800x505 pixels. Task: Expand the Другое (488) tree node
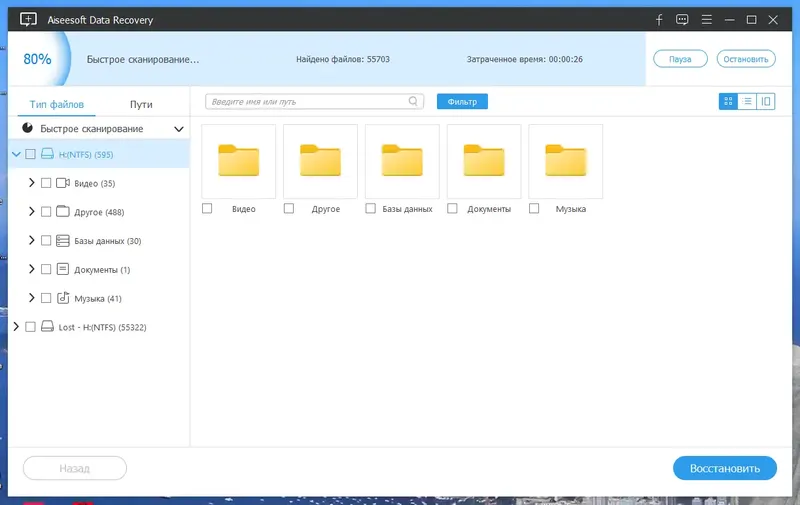click(32, 211)
